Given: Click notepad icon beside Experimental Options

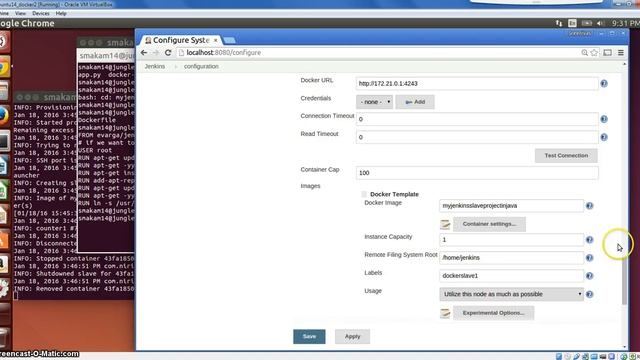Looking at the screenshot, I should click(445, 313).
